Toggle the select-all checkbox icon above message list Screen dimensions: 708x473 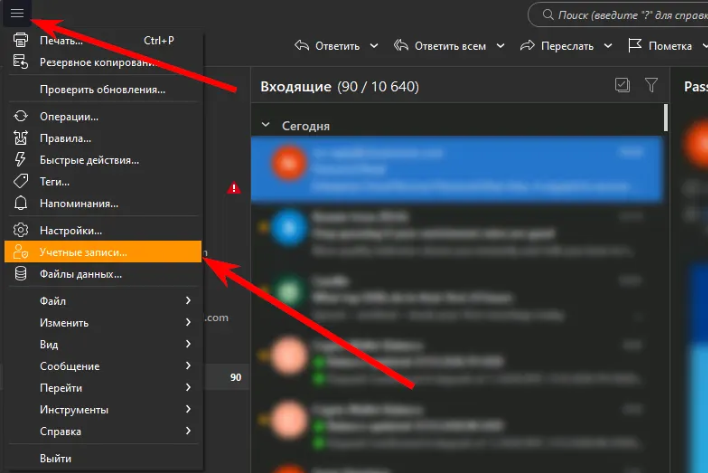tap(622, 86)
